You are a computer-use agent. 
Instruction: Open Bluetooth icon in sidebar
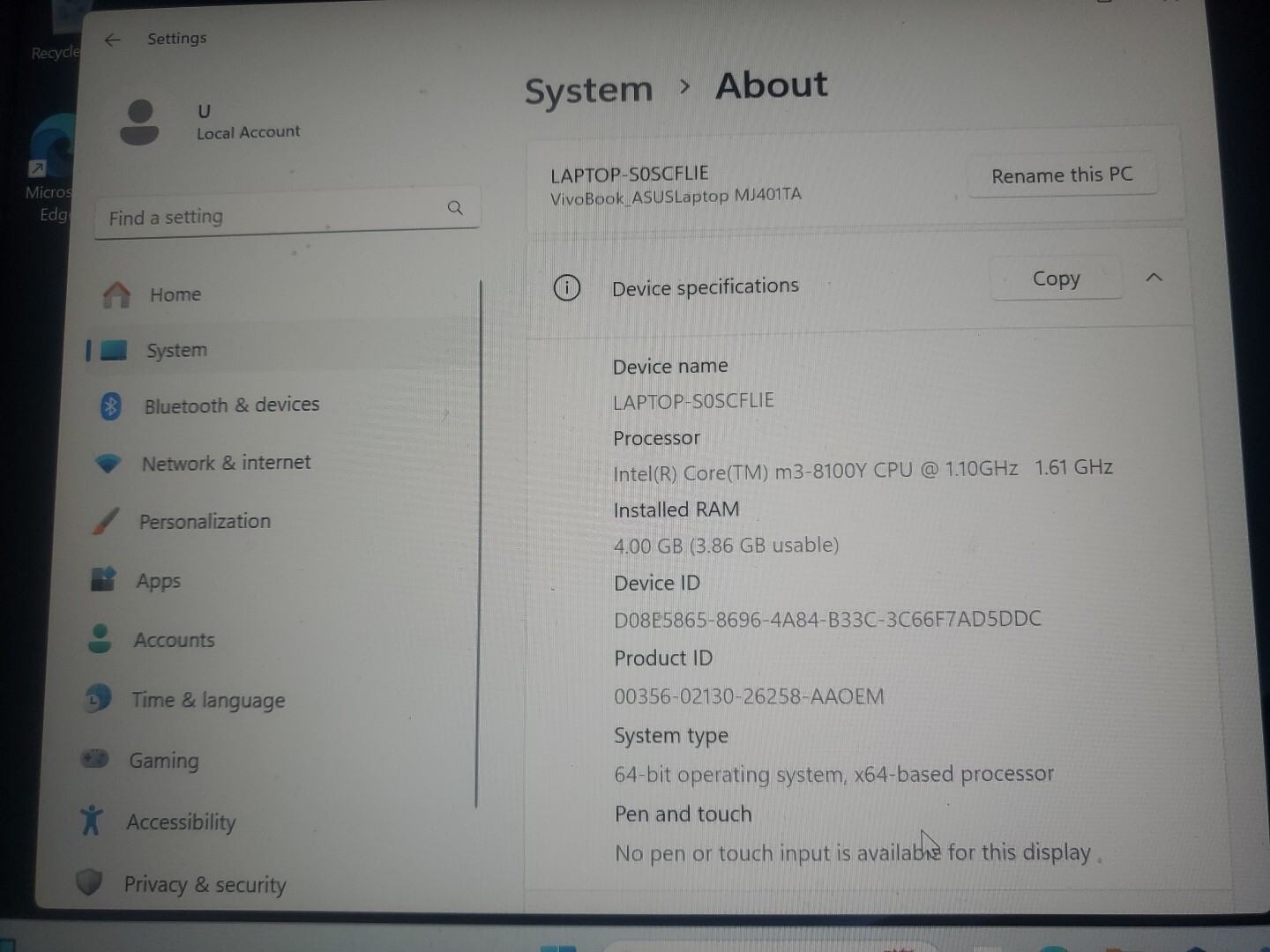[x=110, y=406]
